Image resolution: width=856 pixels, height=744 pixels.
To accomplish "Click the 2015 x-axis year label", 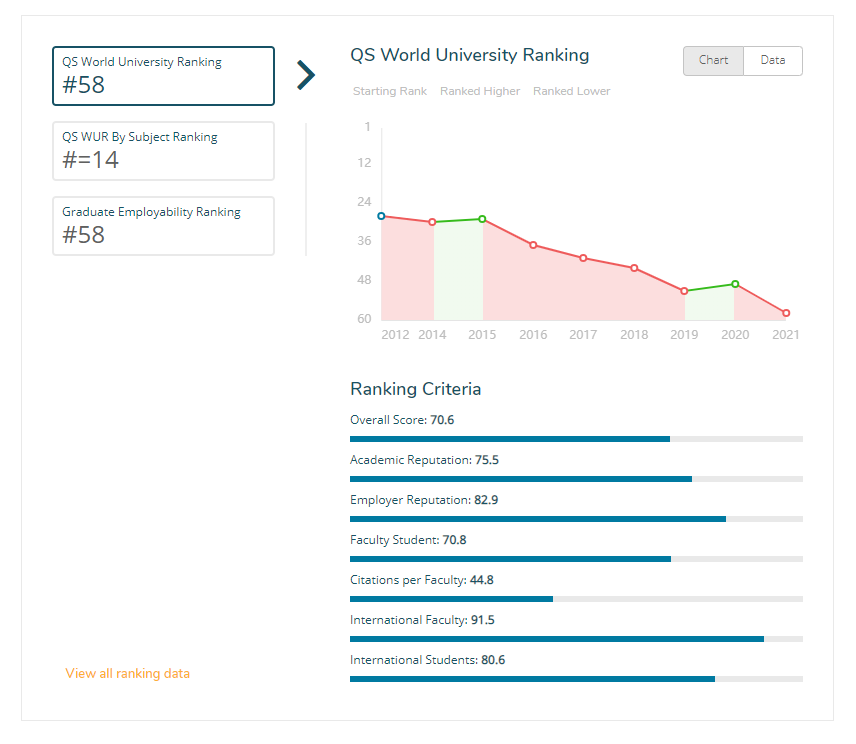I will [482, 335].
